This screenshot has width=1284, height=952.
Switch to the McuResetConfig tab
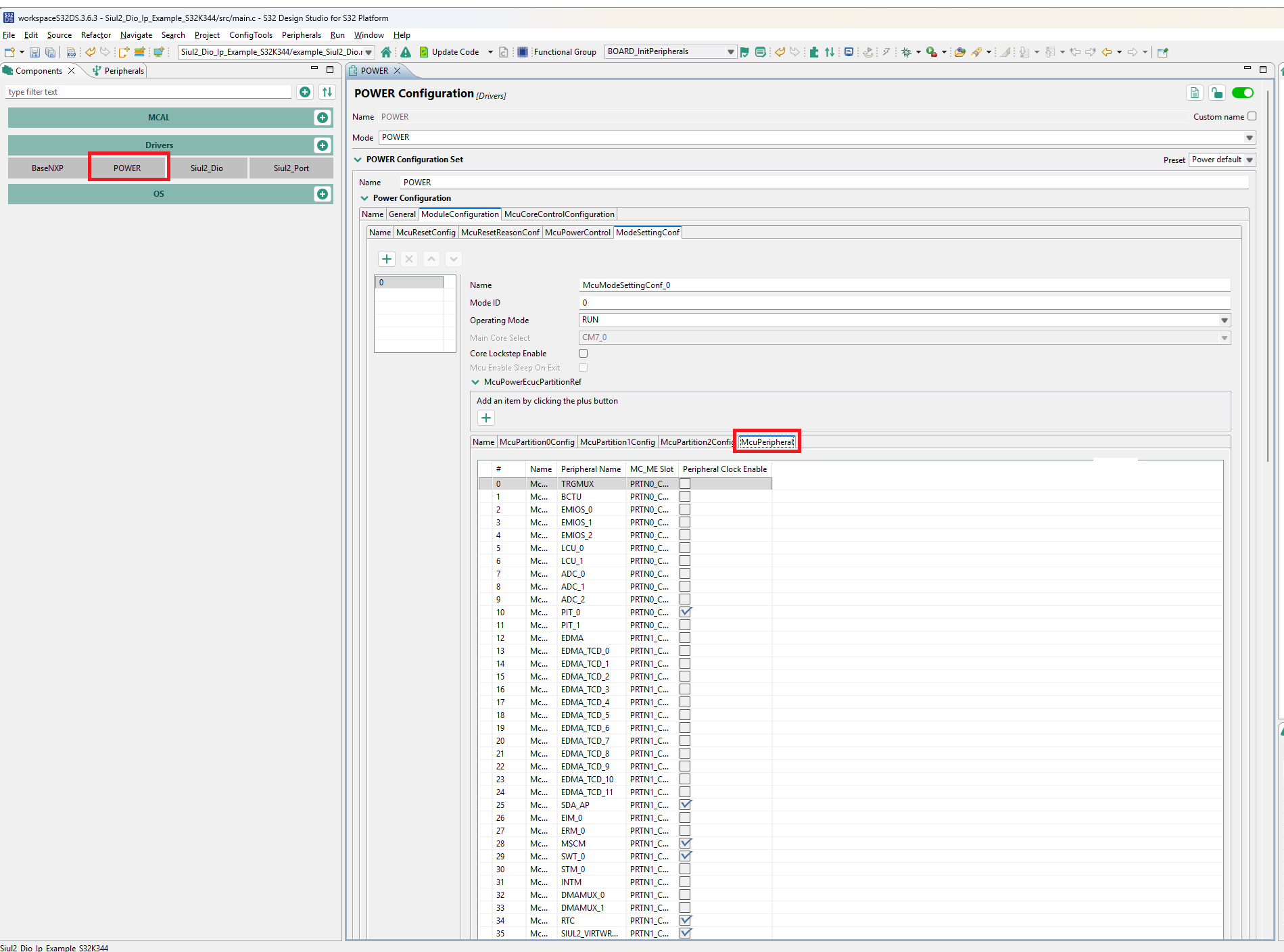[x=426, y=233]
